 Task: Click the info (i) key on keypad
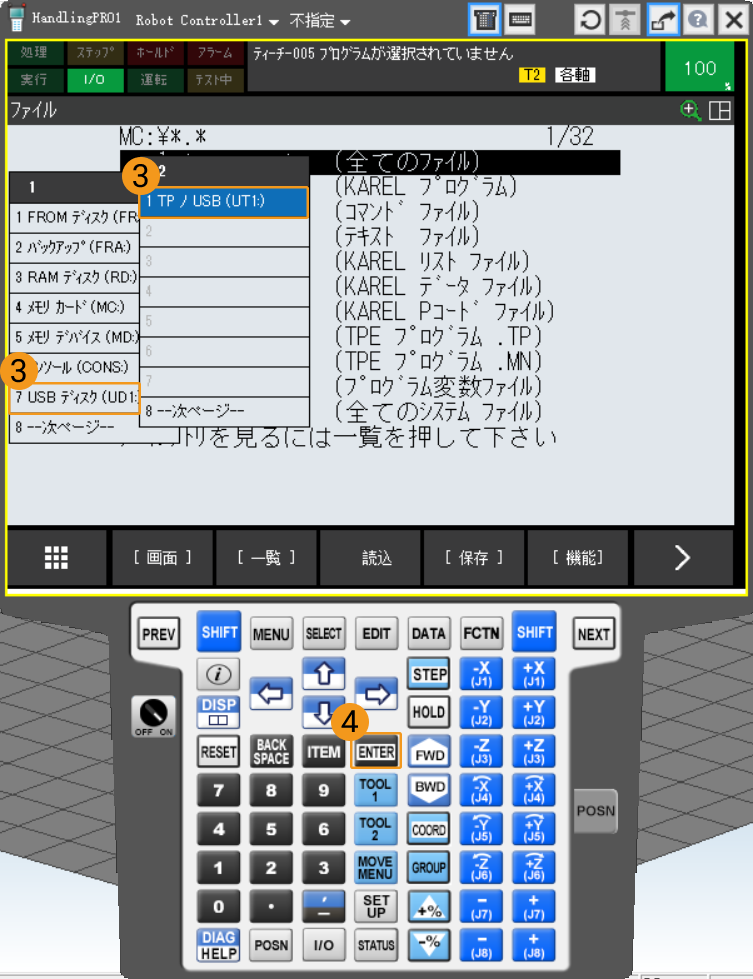point(218,674)
